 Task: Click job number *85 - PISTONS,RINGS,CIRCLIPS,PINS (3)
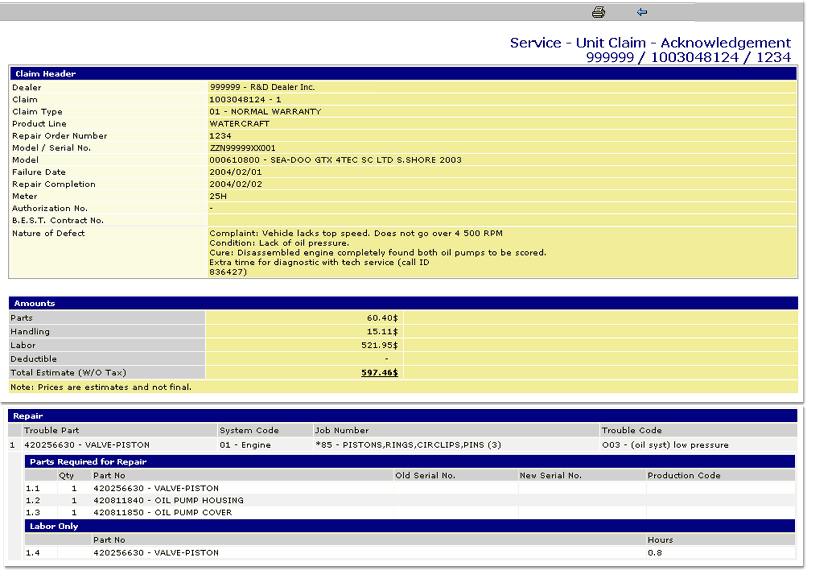(x=409, y=445)
